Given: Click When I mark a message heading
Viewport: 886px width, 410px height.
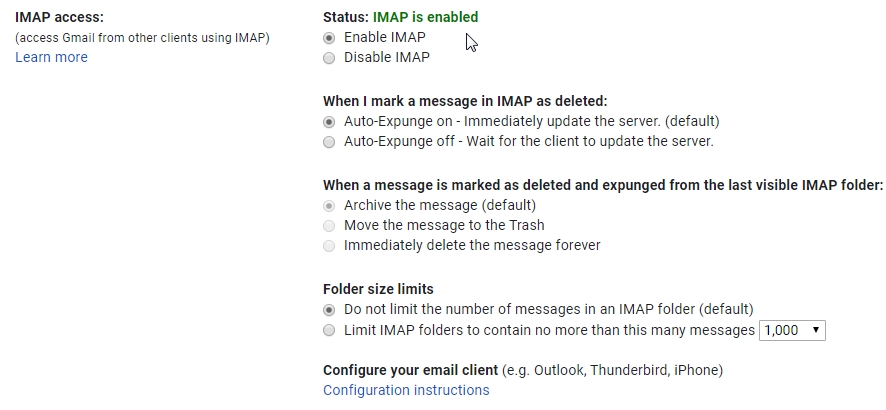Looking at the screenshot, I should pyautogui.click(x=465, y=102).
